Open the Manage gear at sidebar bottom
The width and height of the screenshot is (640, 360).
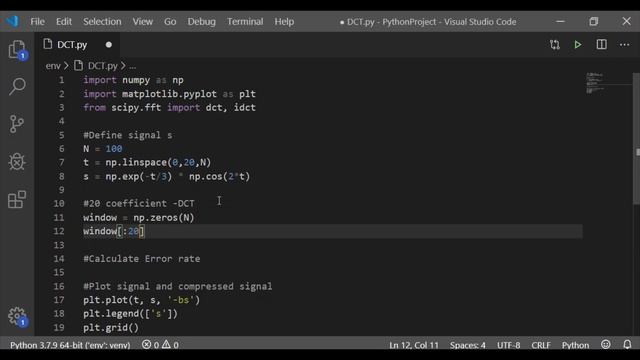pos(17,317)
